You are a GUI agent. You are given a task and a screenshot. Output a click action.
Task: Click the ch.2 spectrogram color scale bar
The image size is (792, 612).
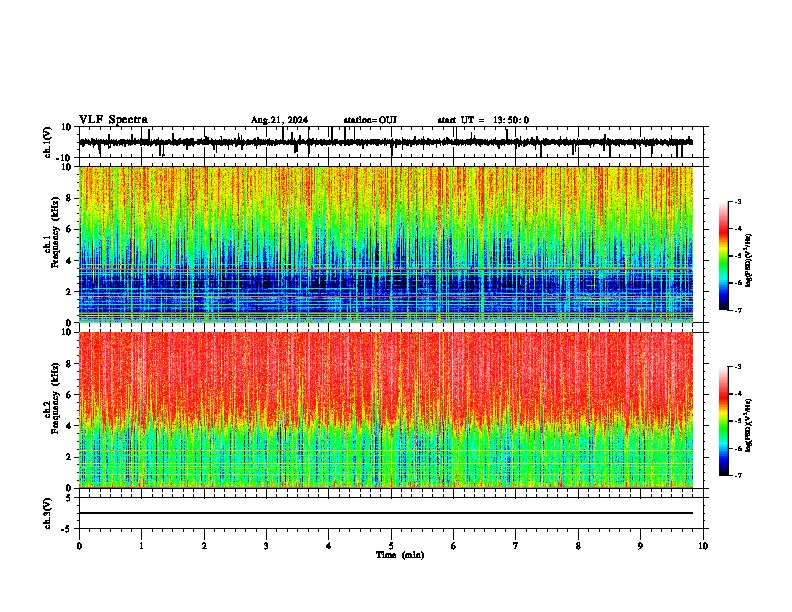click(724, 421)
